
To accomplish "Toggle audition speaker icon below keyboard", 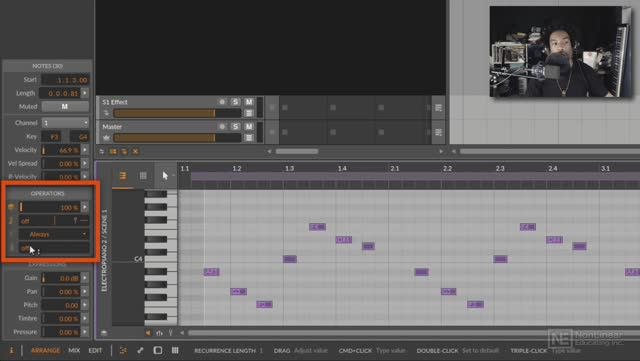I will 148,333.
